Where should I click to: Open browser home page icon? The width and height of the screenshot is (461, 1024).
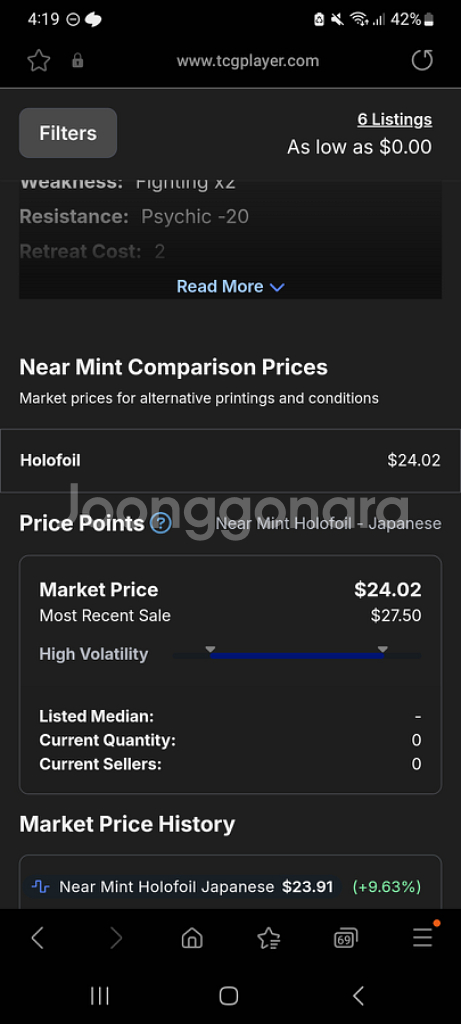[x=192, y=938]
